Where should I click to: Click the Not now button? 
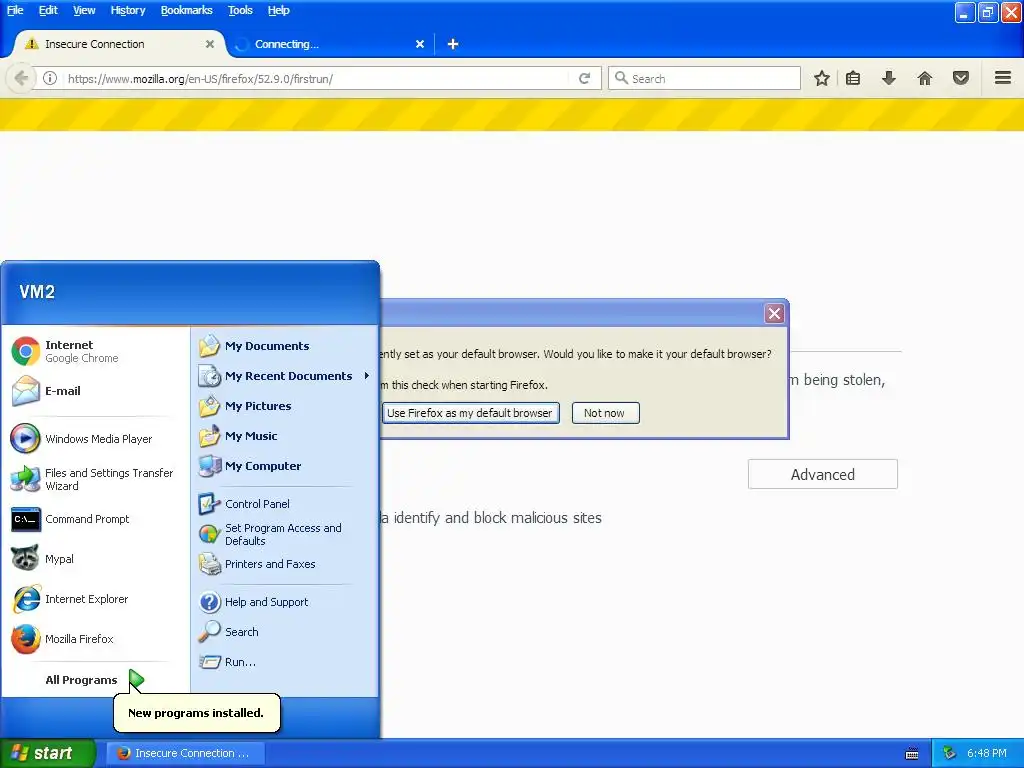pos(605,413)
